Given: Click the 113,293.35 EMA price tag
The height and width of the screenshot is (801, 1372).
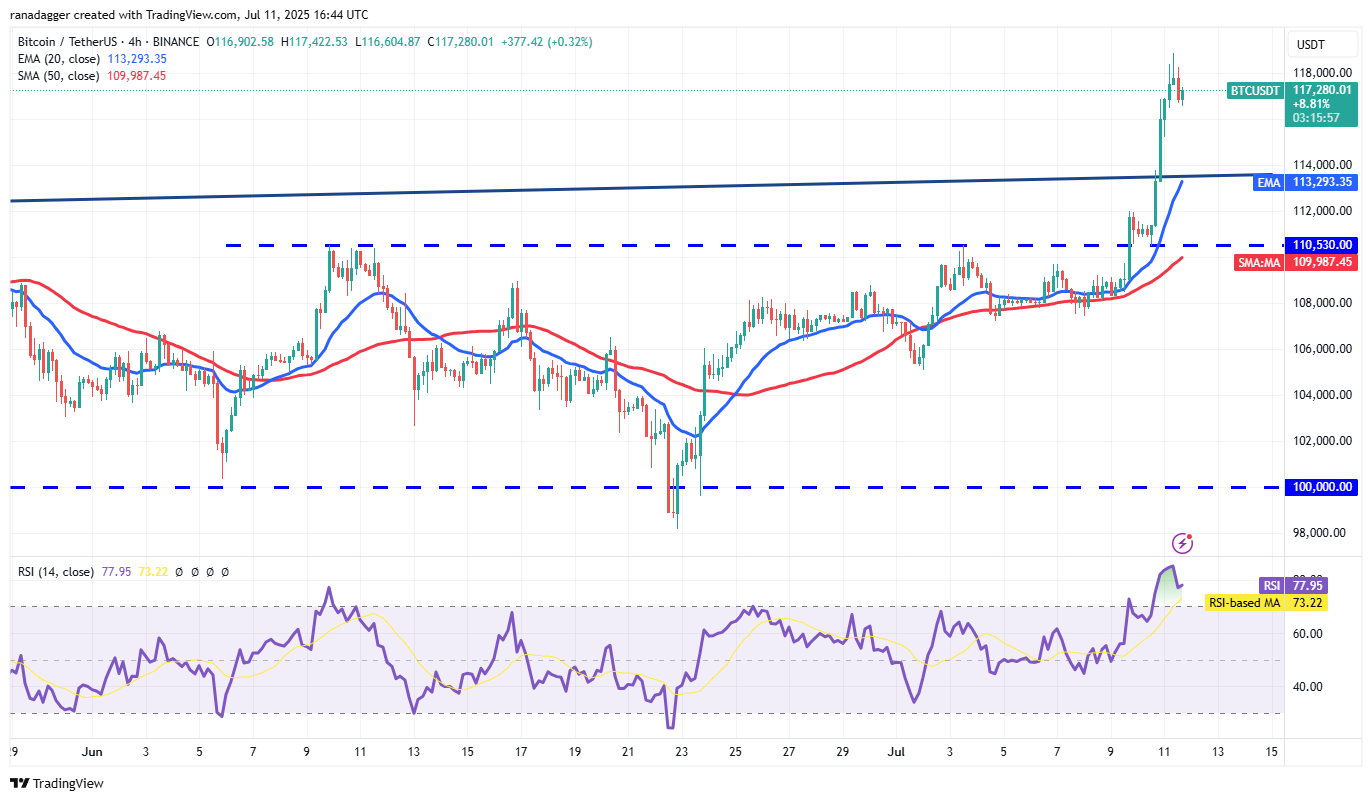Looking at the screenshot, I should point(1322,182).
